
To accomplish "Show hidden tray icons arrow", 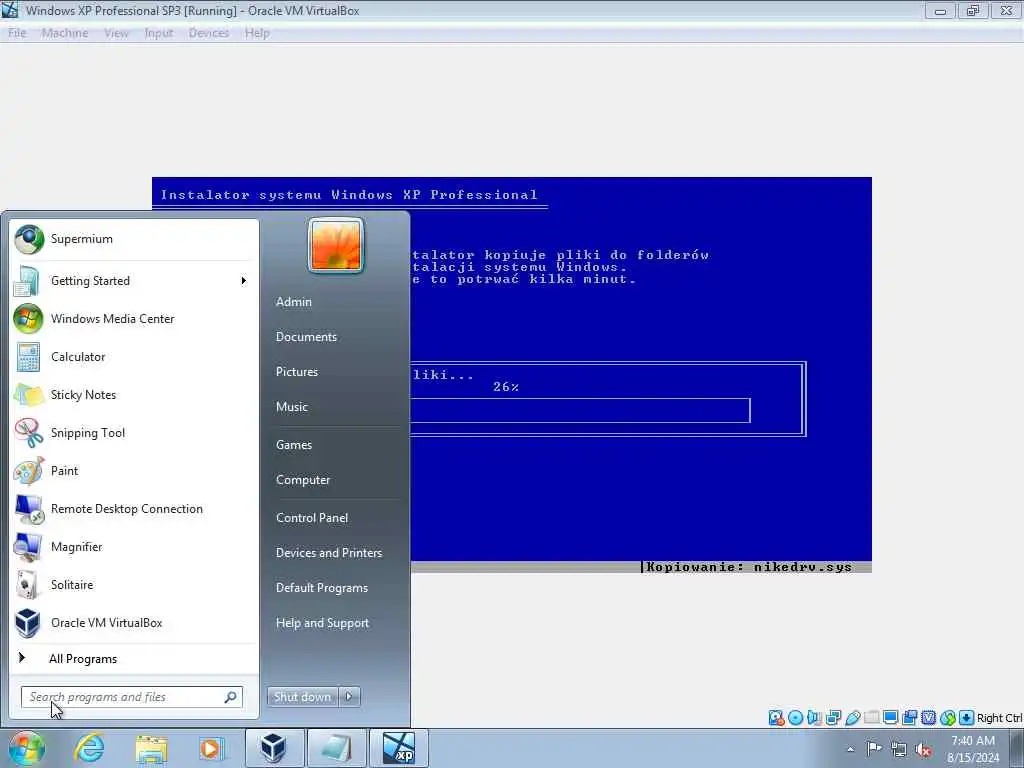I will [x=850, y=750].
